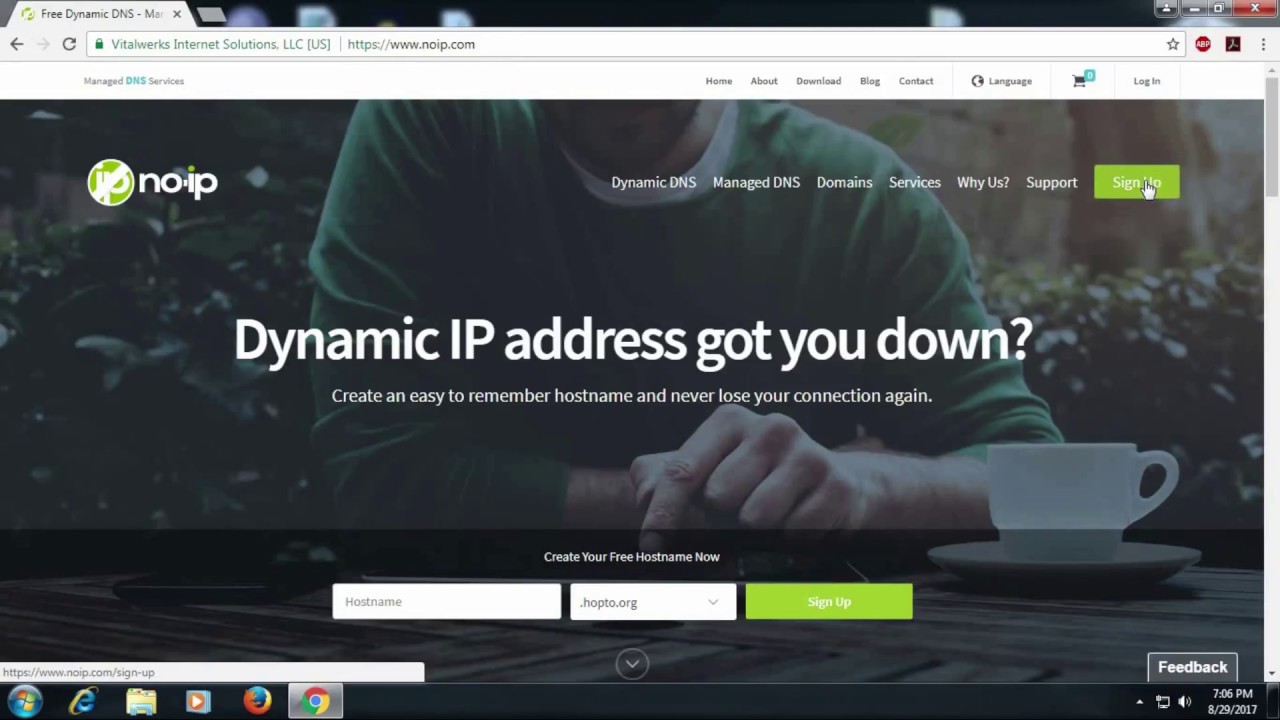The height and width of the screenshot is (720, 1280).
Task: Open the Managed DNS menu
Action: coord(756,182)
